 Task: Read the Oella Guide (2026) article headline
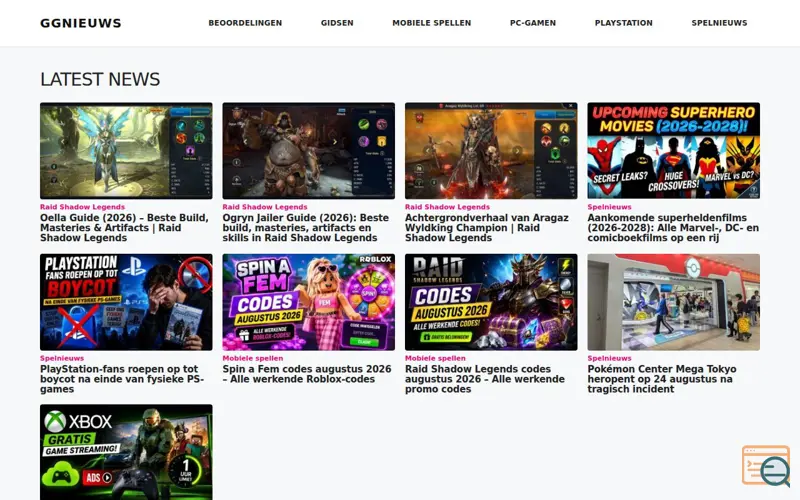coord(124,228)
